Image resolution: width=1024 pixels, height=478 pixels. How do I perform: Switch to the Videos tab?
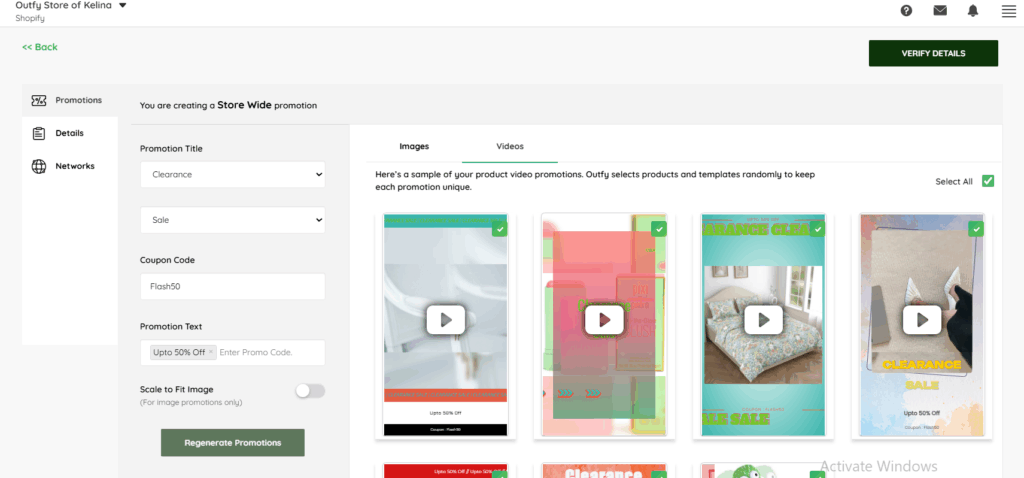coord(510,147)
